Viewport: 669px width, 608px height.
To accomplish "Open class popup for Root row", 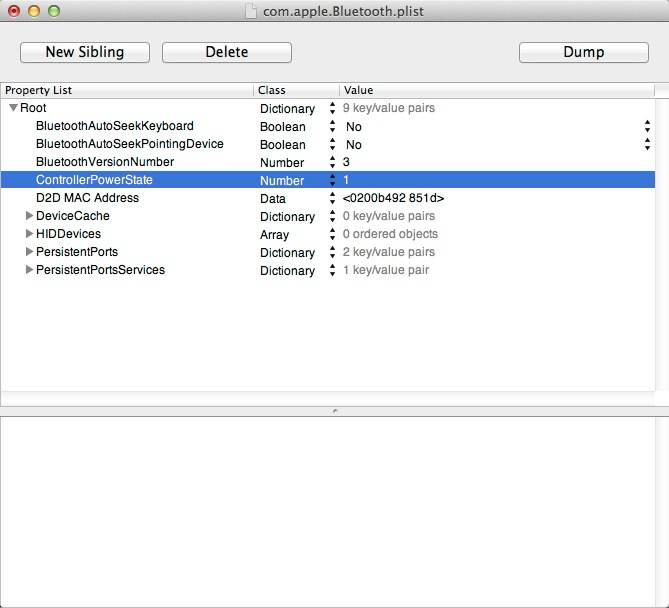I will coord(332,109).
